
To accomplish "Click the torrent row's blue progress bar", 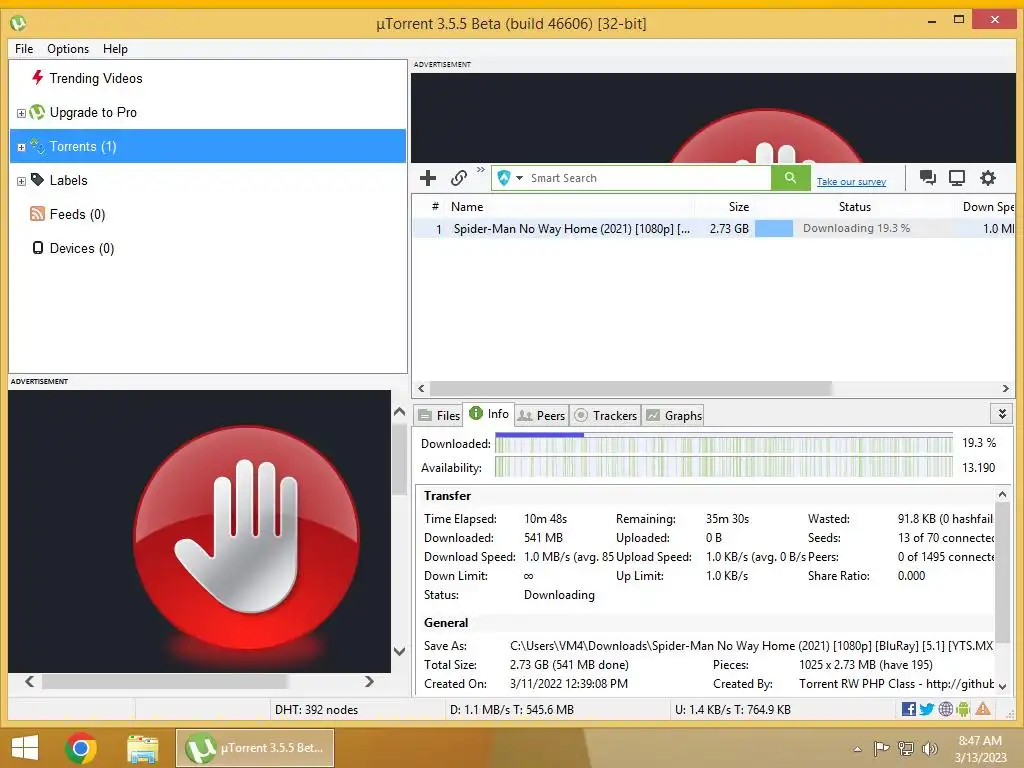I will [x=774, y=228].
